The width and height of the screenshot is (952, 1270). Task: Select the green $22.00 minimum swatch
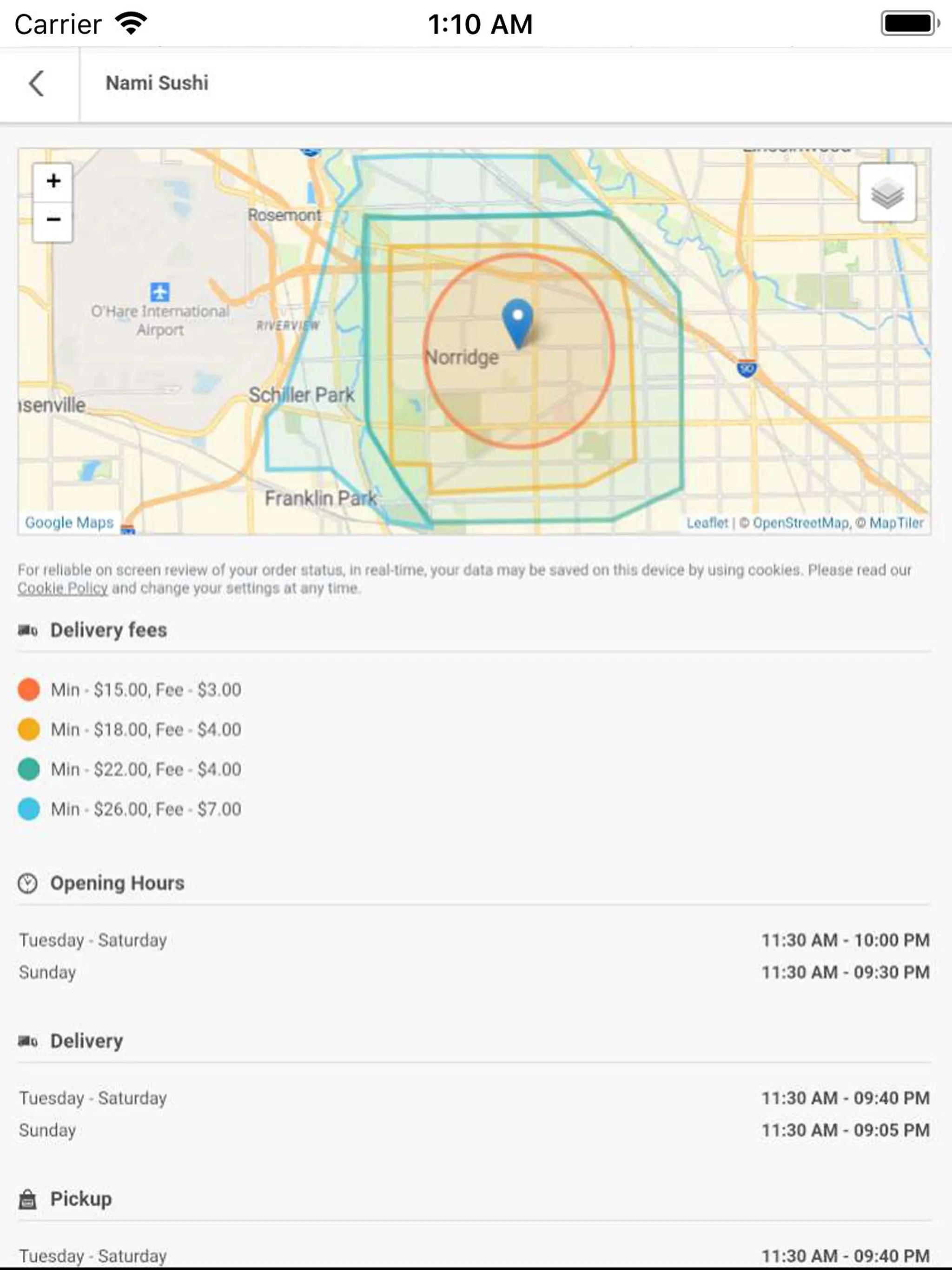point(29,769)
